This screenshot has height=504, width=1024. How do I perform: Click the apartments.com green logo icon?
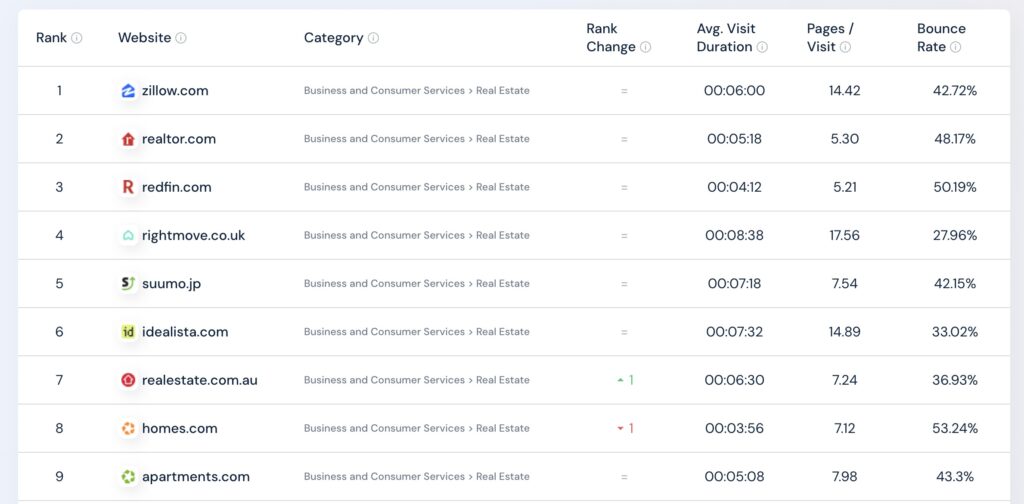pos(128,477)
